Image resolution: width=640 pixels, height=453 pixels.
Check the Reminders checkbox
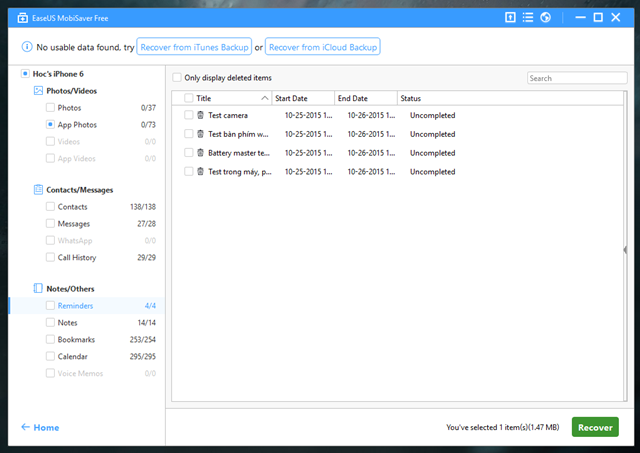coord(50,305)
